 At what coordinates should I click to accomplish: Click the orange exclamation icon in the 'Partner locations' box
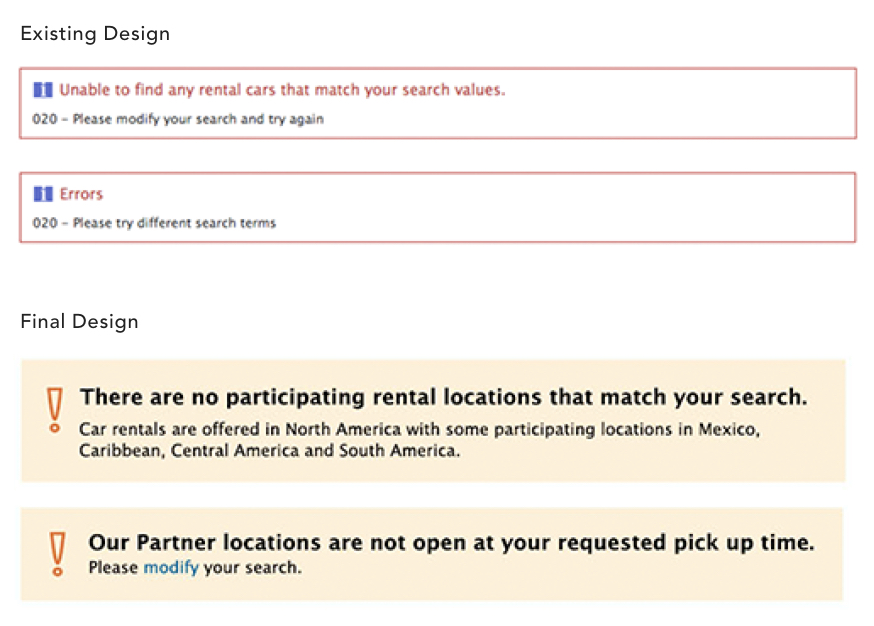pos(57,554)
